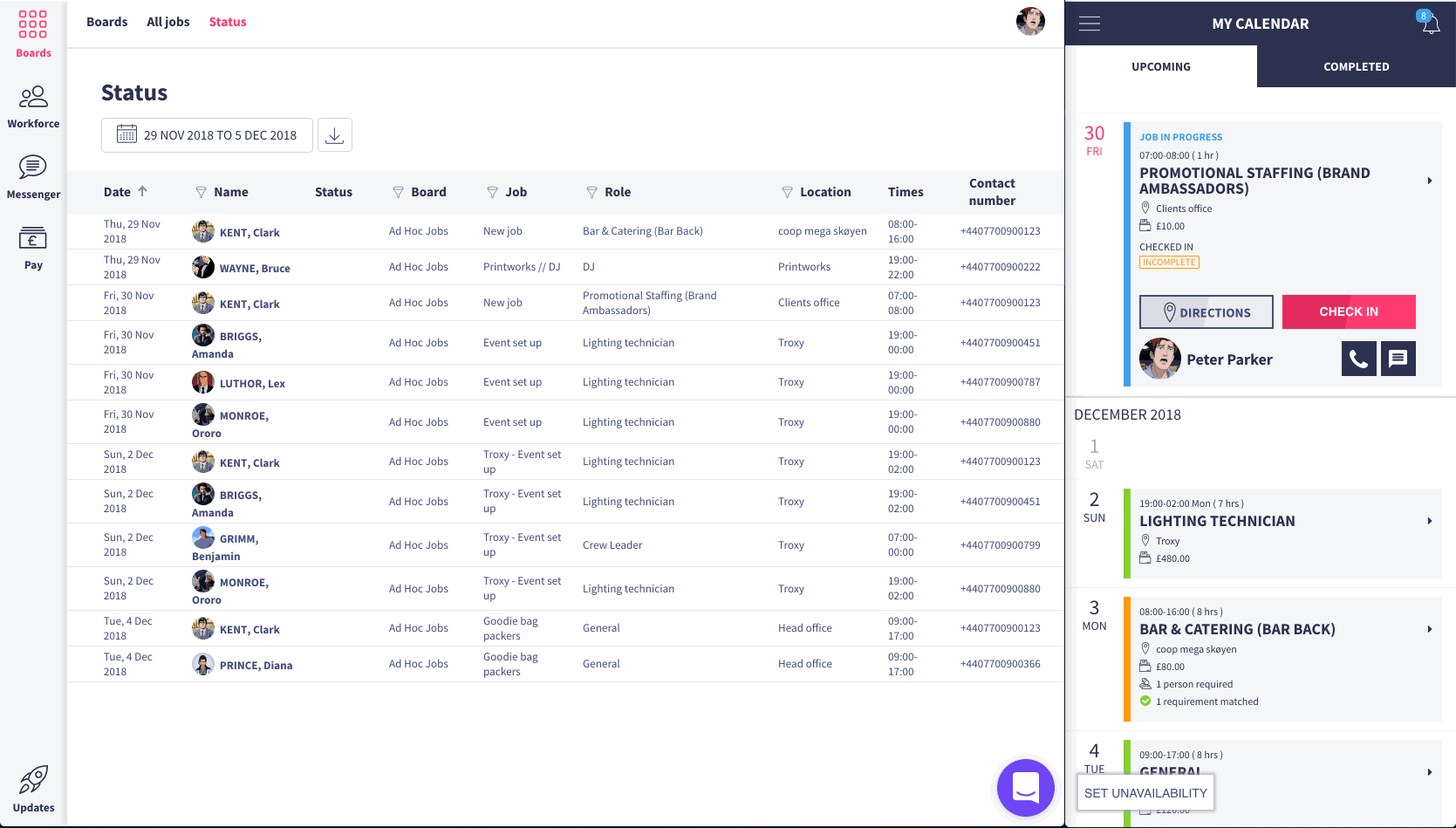Open the notifications bell
Image resolution: width=1456 pixels, height=828 pixels.
pyautogui.click(x=1431, y=24)
